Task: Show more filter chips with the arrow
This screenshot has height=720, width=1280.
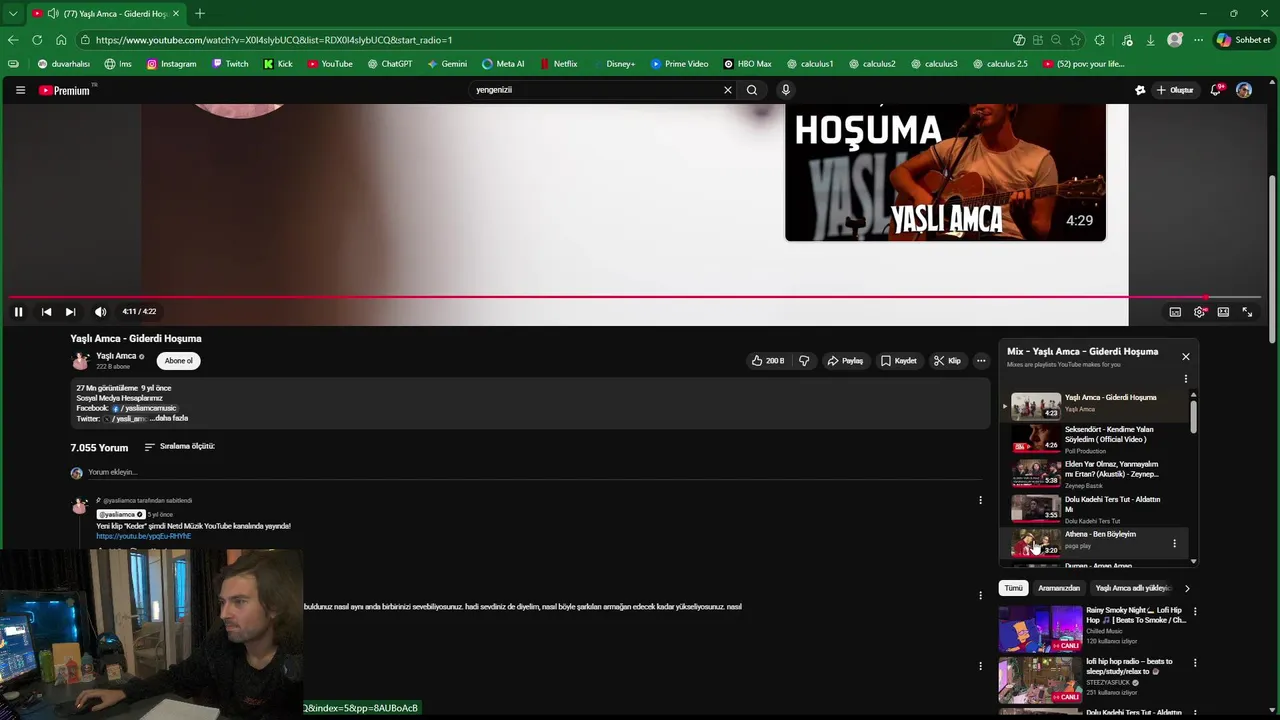Action: [1187, 588]
